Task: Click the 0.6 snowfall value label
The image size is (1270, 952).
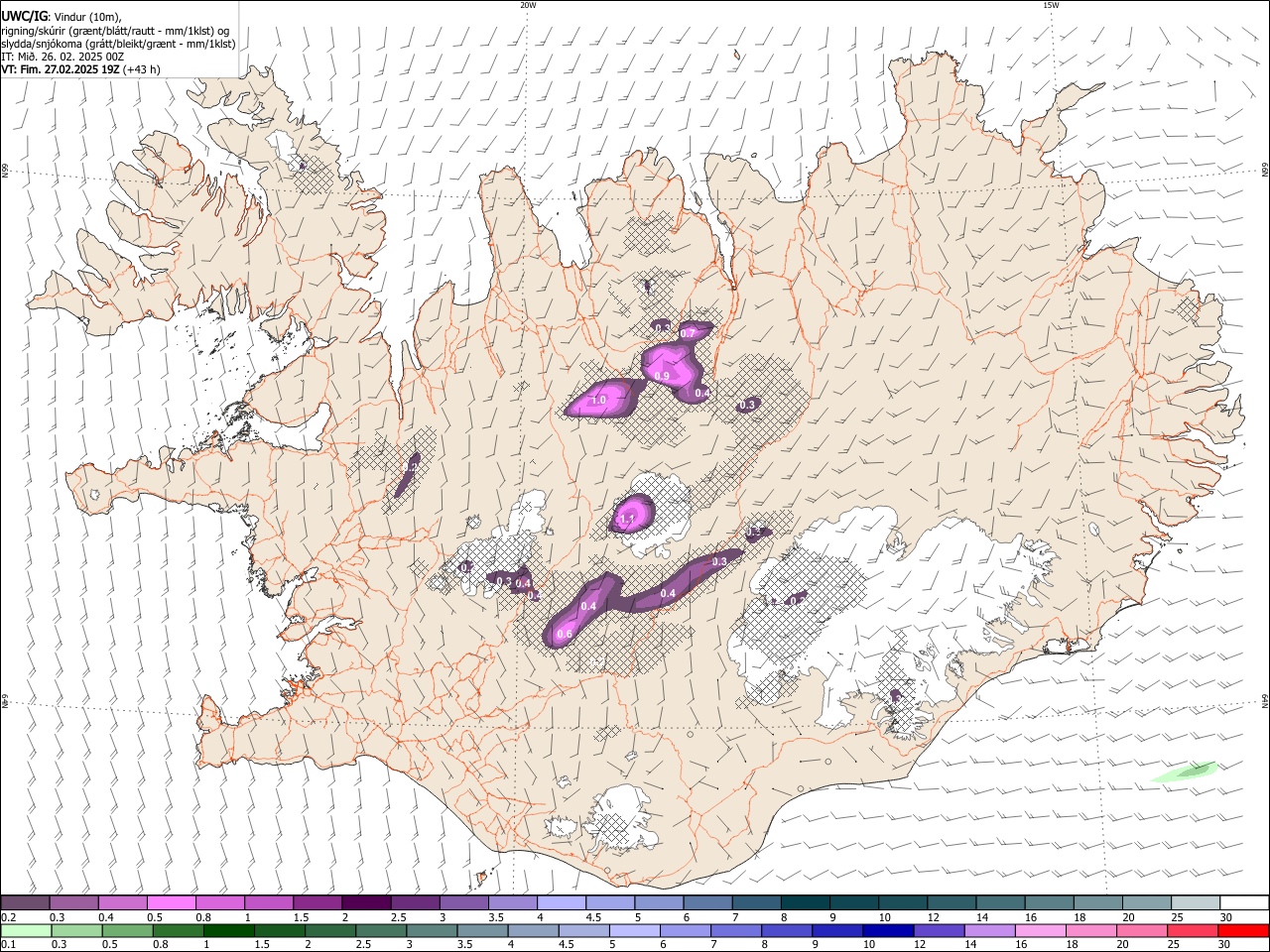Action: (566, 634)
